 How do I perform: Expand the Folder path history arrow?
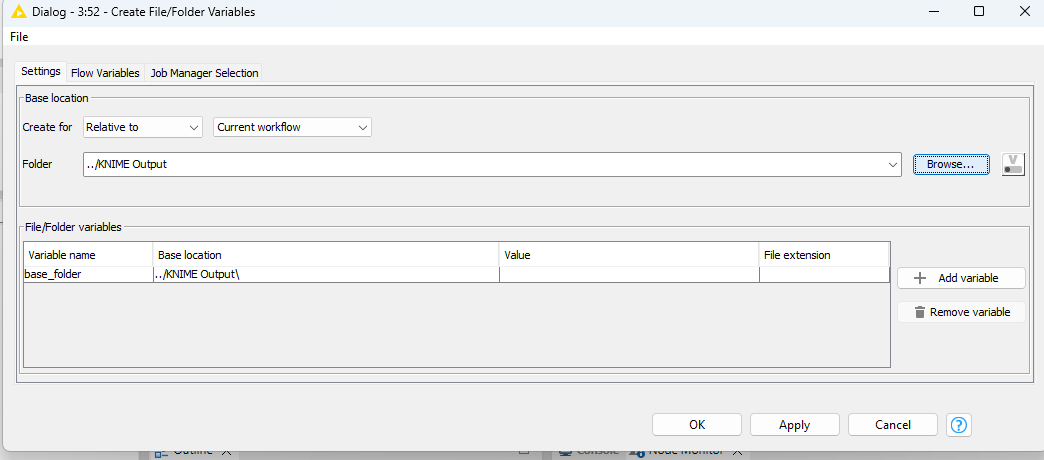[893, 164]
